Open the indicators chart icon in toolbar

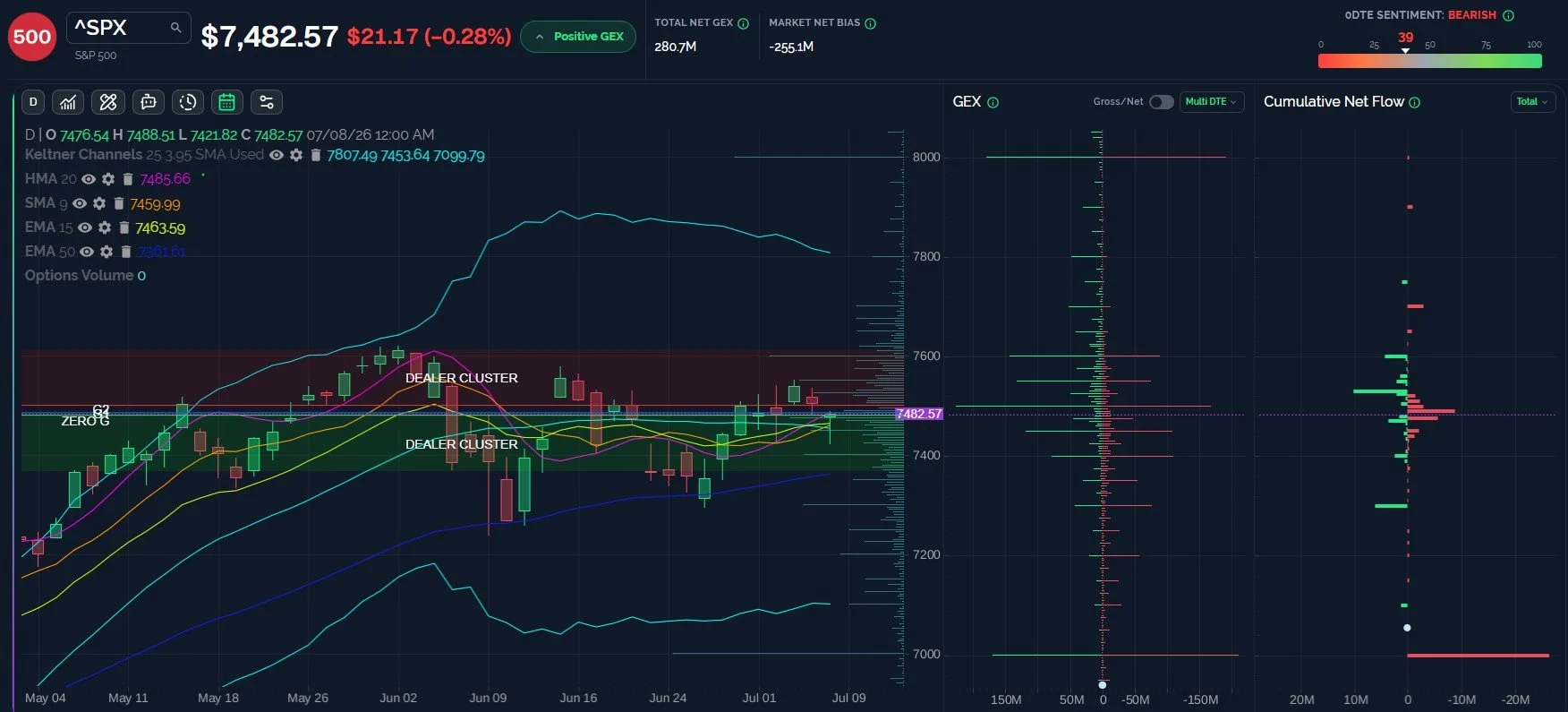coord(68,102)
